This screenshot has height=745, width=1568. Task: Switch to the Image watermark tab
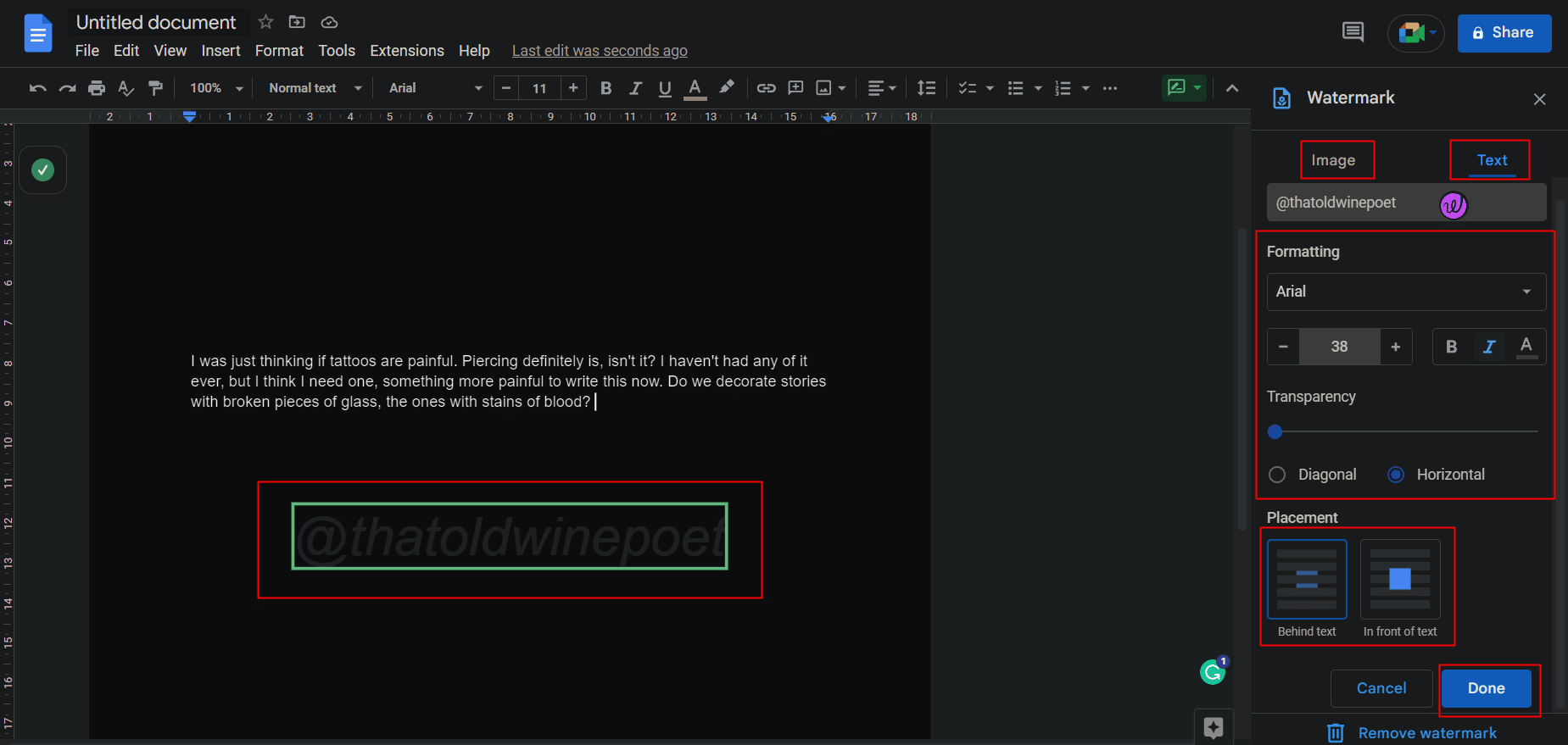click(1333, 160)
